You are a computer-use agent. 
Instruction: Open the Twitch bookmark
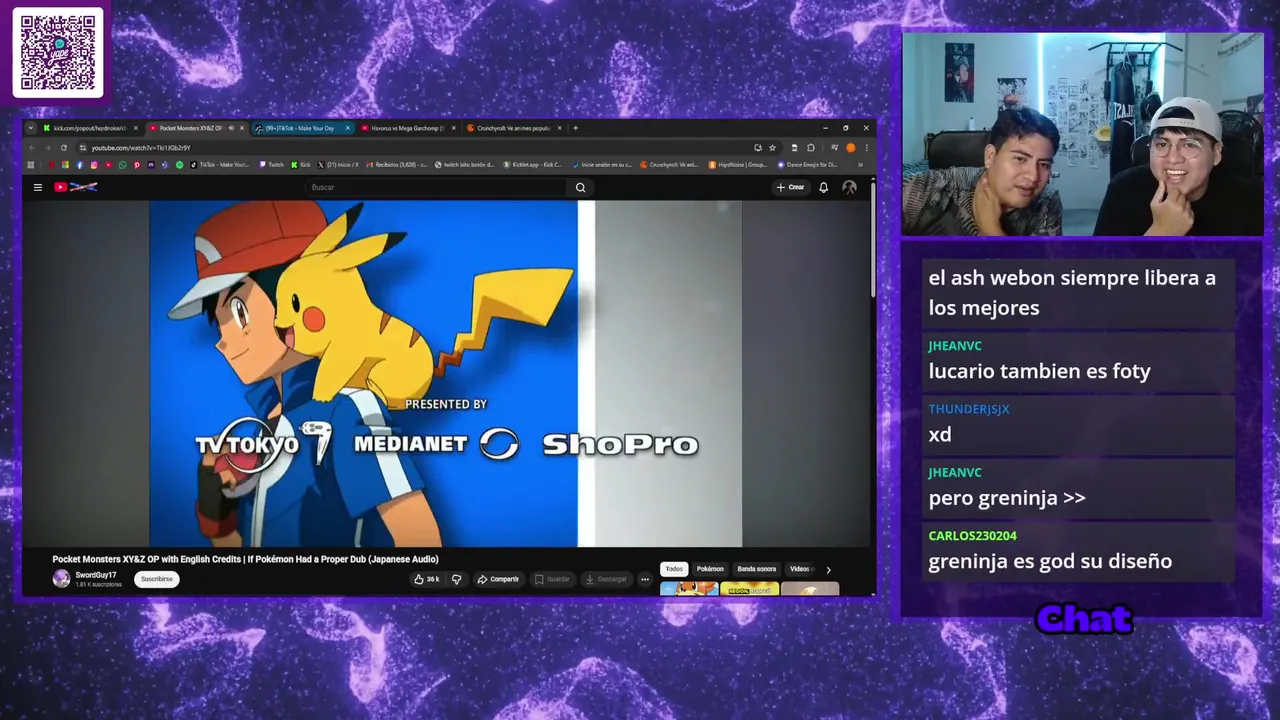(271, 164)
